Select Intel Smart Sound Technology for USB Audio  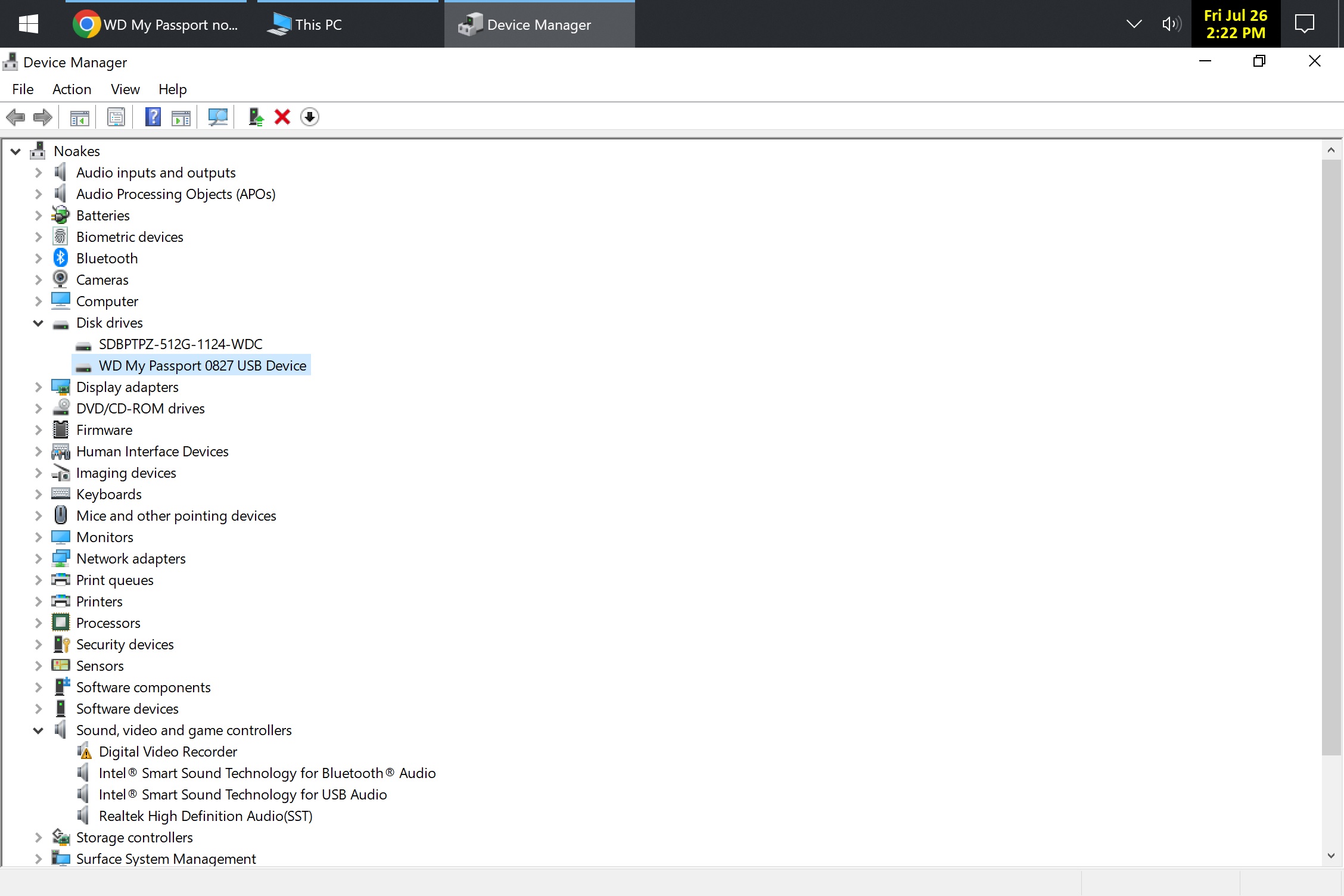tap(242, 794)
